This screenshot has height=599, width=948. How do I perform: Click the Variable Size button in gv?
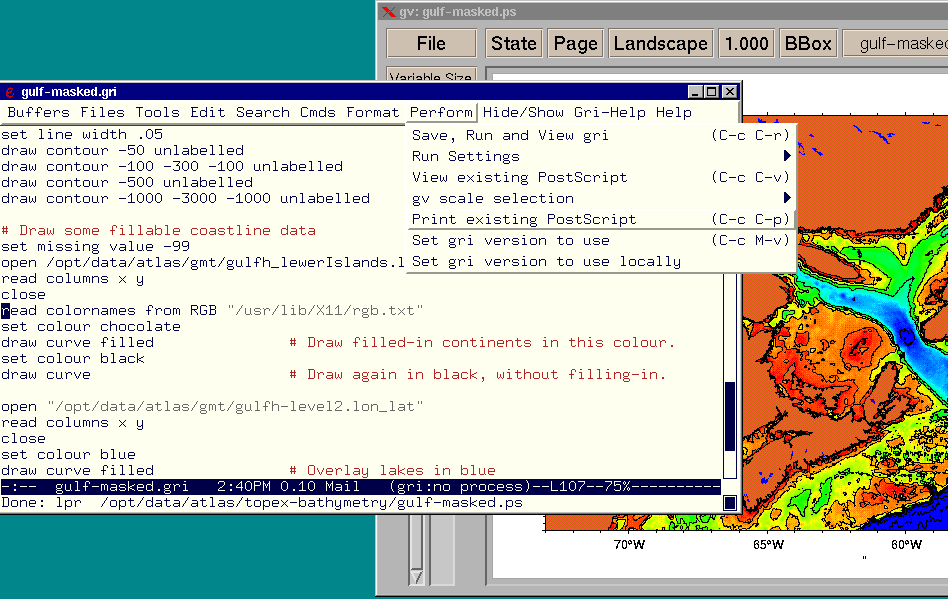[x=431, y=76]
